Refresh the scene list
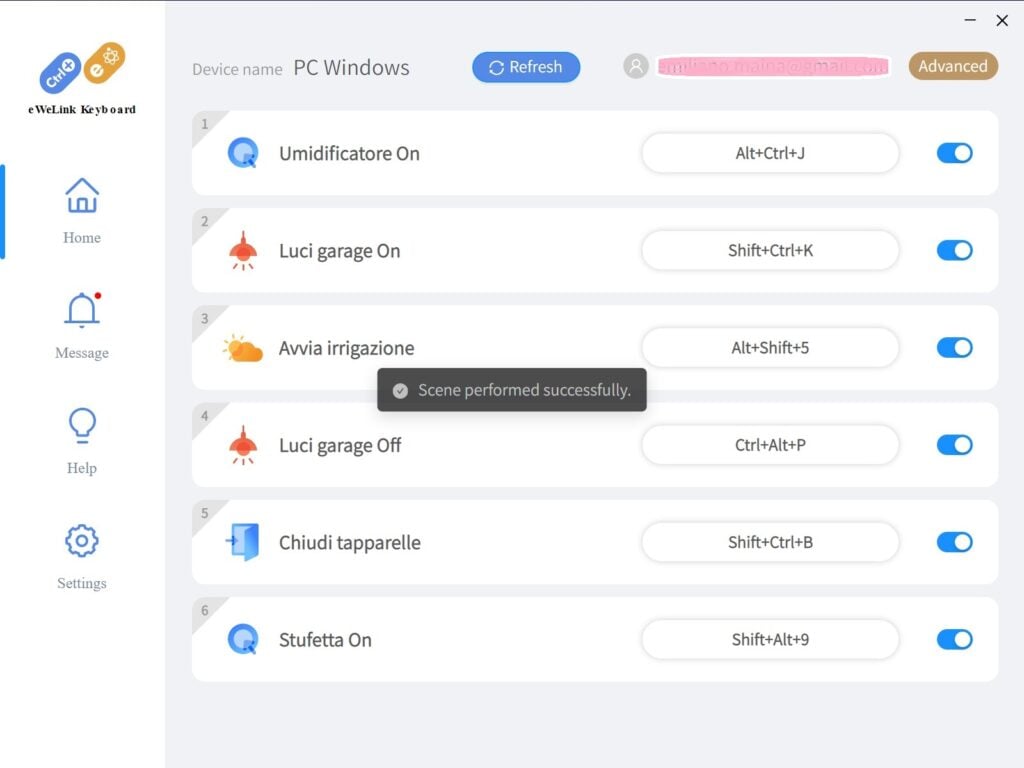 (x=526, y=67)
